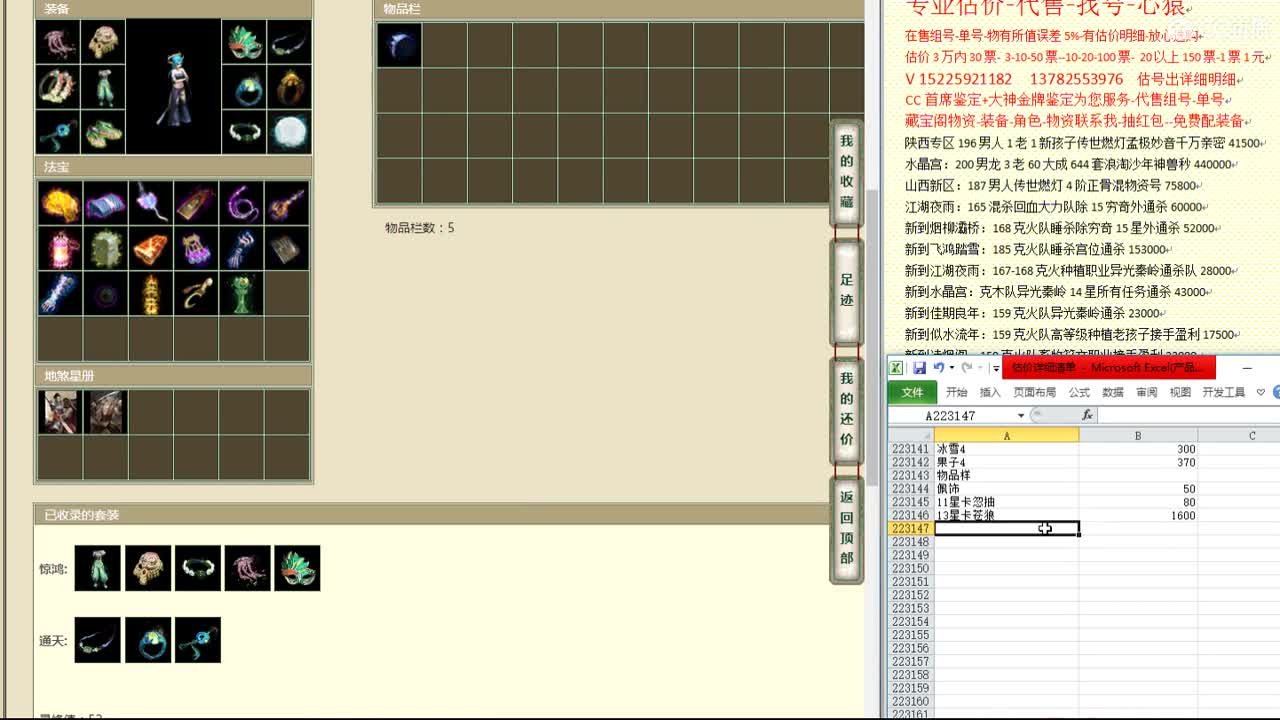The image size is (1280, 720).
Task: Select the cell containing 13星卡苍狼
Action: [1007, 515]
